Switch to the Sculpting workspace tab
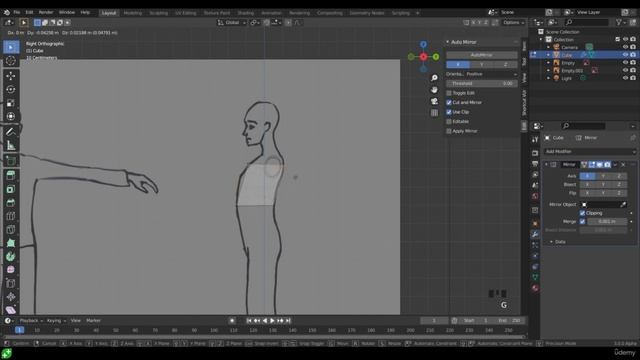Image resolution: width=640 pixels, height=360 pixels. point(158,13)
